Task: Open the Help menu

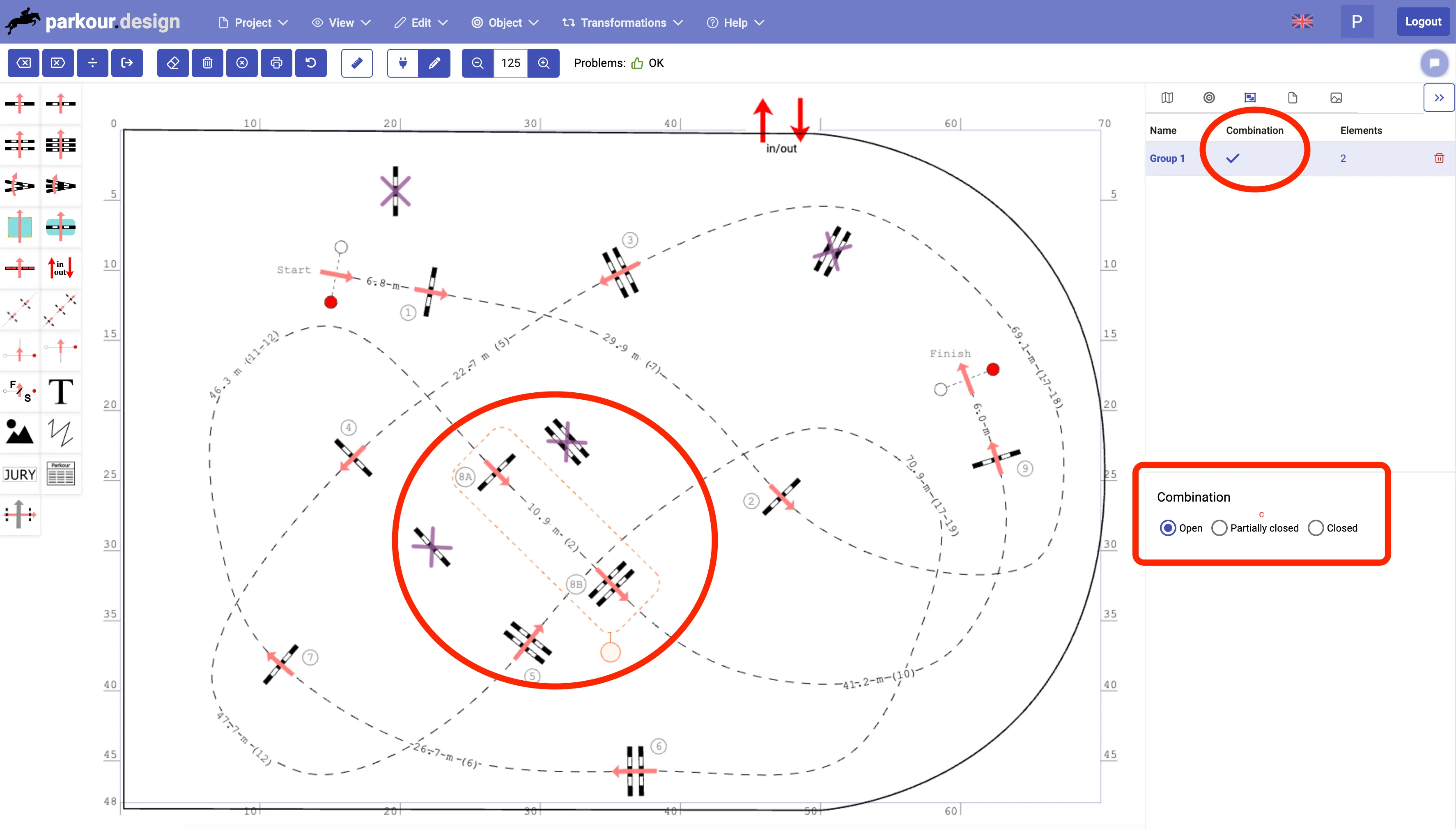Action: click(x=735, y=23)
